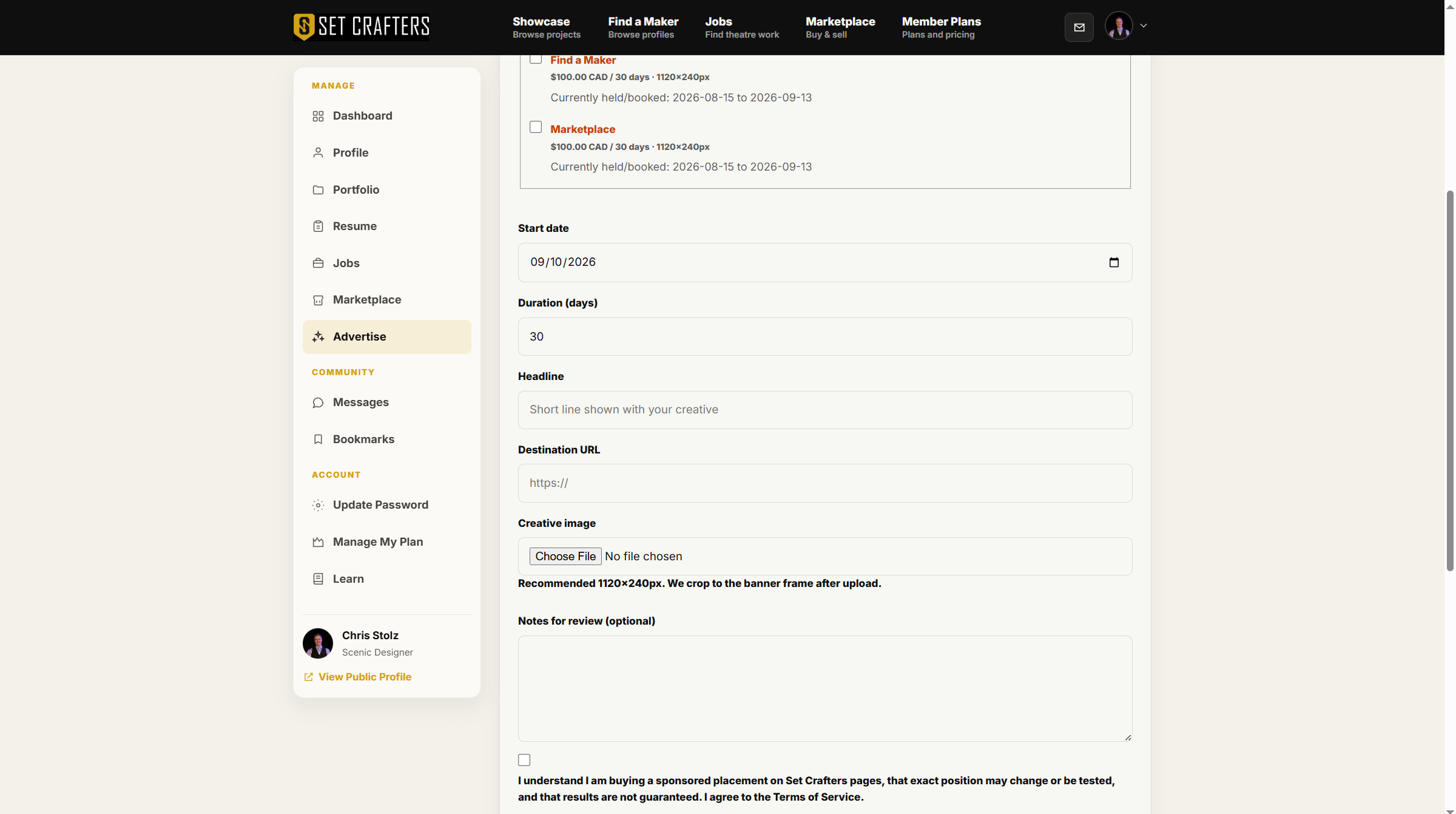Click the Notes for review textarea
The height and width of the screenshot is (814, 1456).
[x=825, y=688]
